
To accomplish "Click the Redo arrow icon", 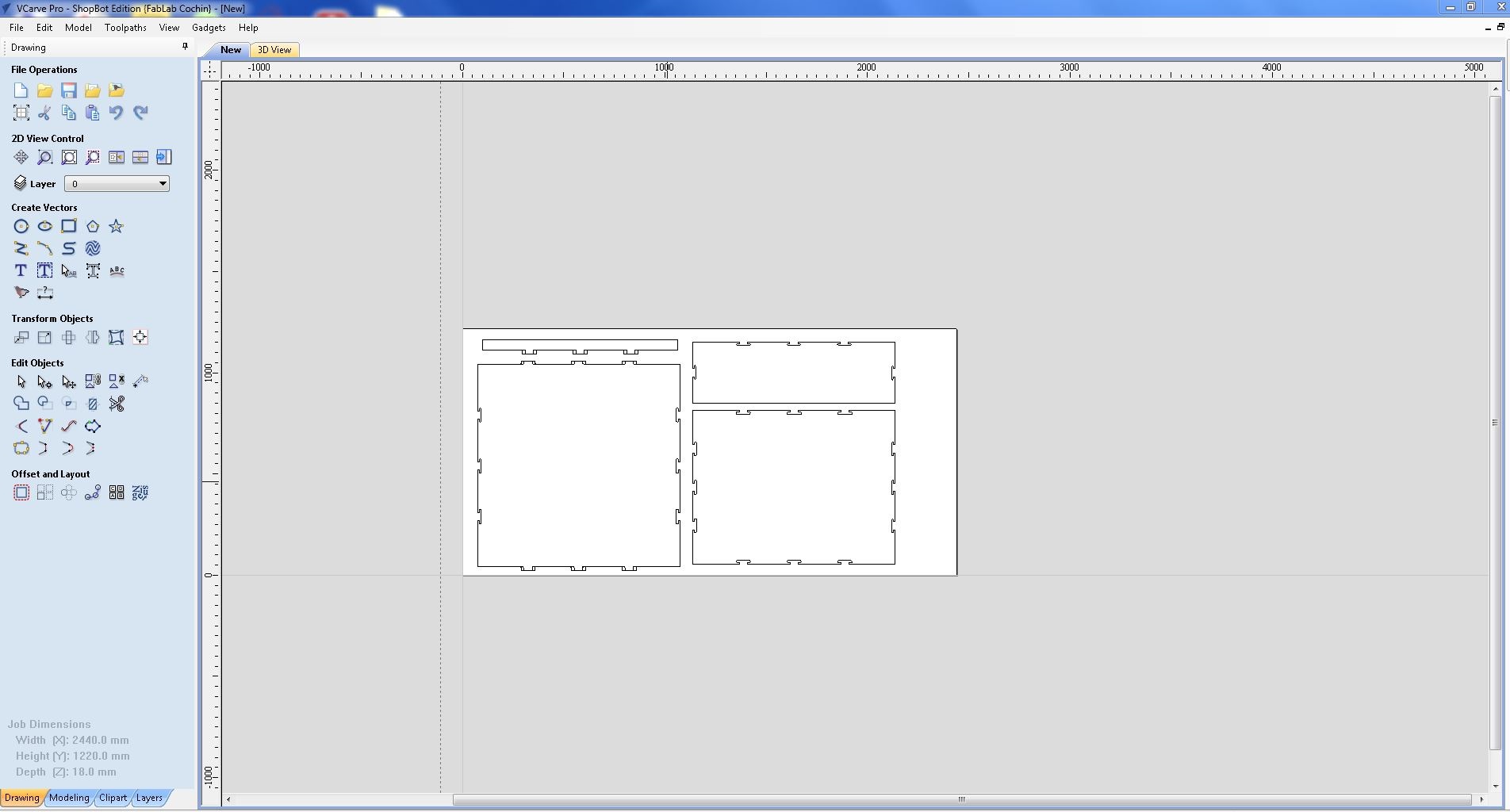I will [140, 113].
